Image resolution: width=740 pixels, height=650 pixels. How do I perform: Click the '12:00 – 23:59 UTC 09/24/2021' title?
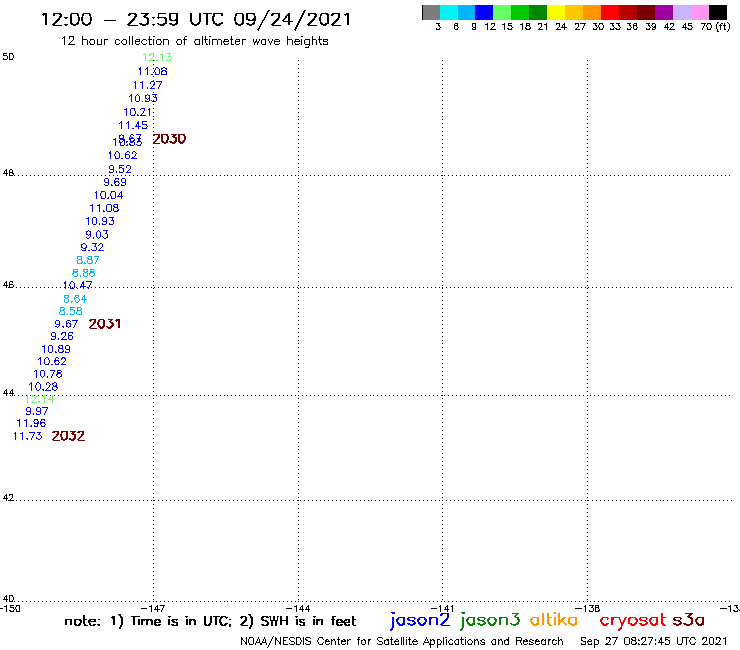tap(196, 19)
